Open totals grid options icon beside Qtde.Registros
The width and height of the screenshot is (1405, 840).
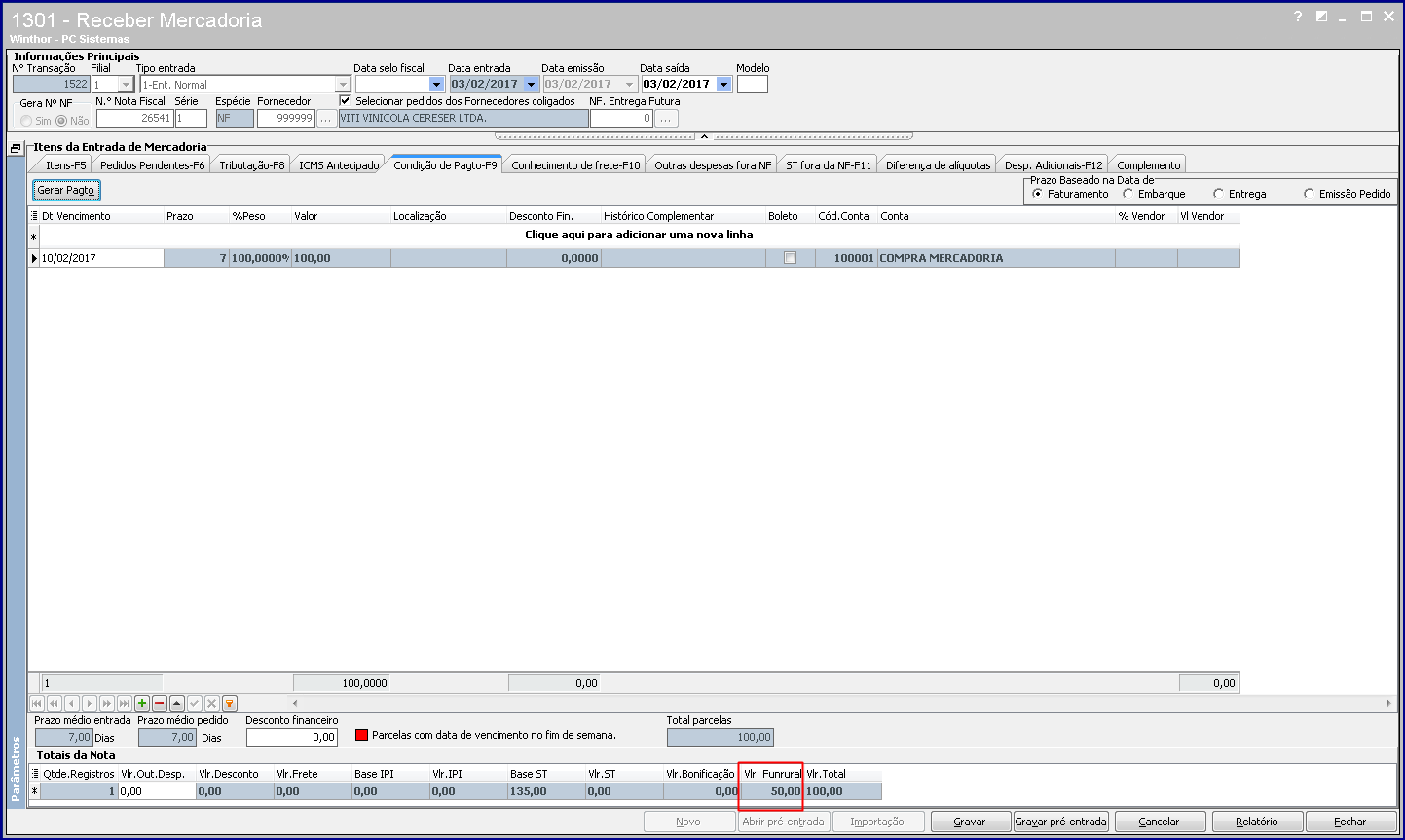(35, 774)
